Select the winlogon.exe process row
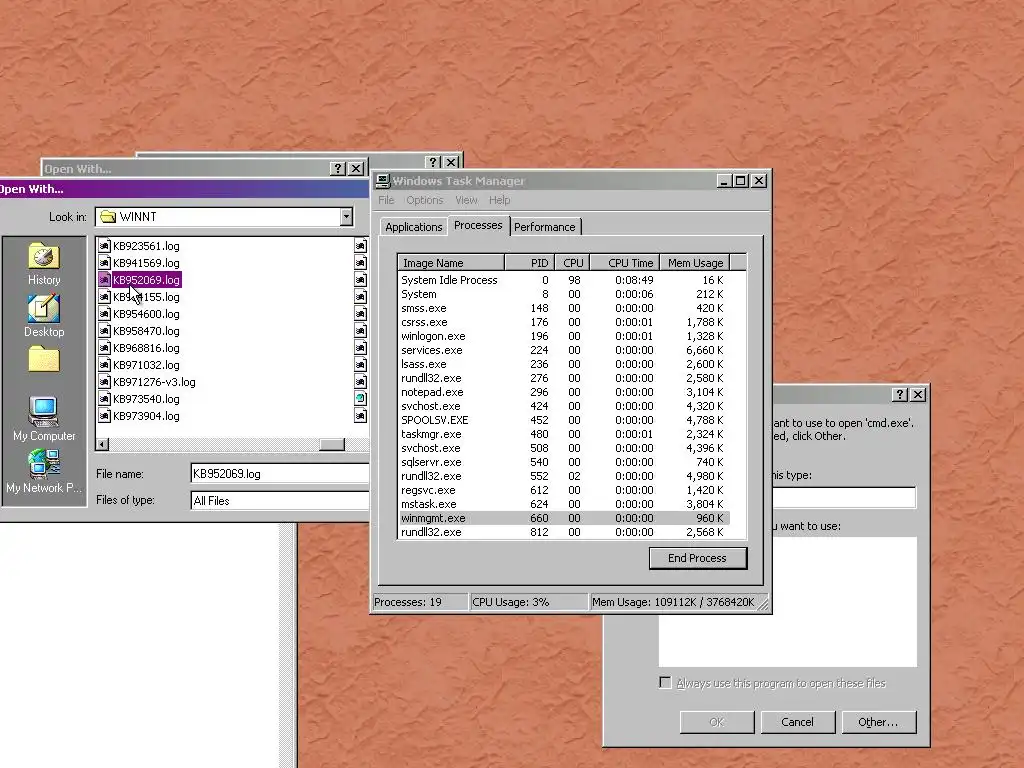Image resolution: width=1024 pixels, height=768 pixels. [564, 336]
